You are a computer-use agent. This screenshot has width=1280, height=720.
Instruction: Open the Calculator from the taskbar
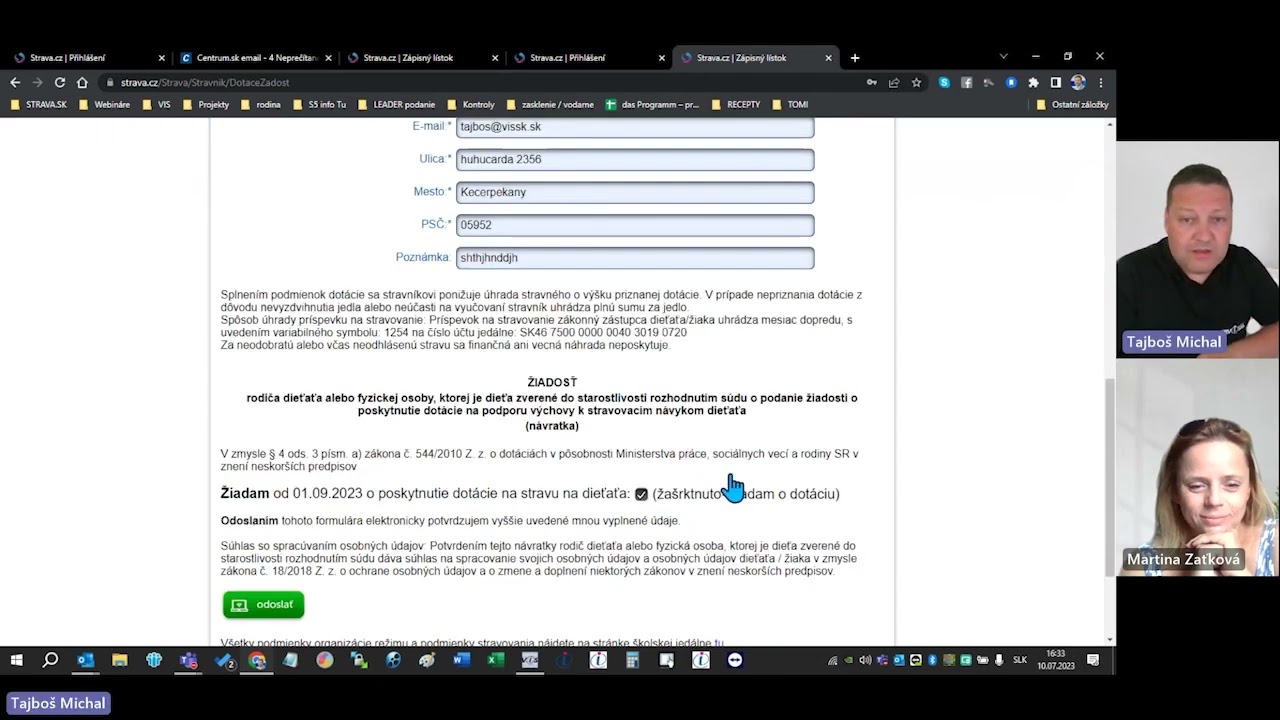tap(632, 660)
